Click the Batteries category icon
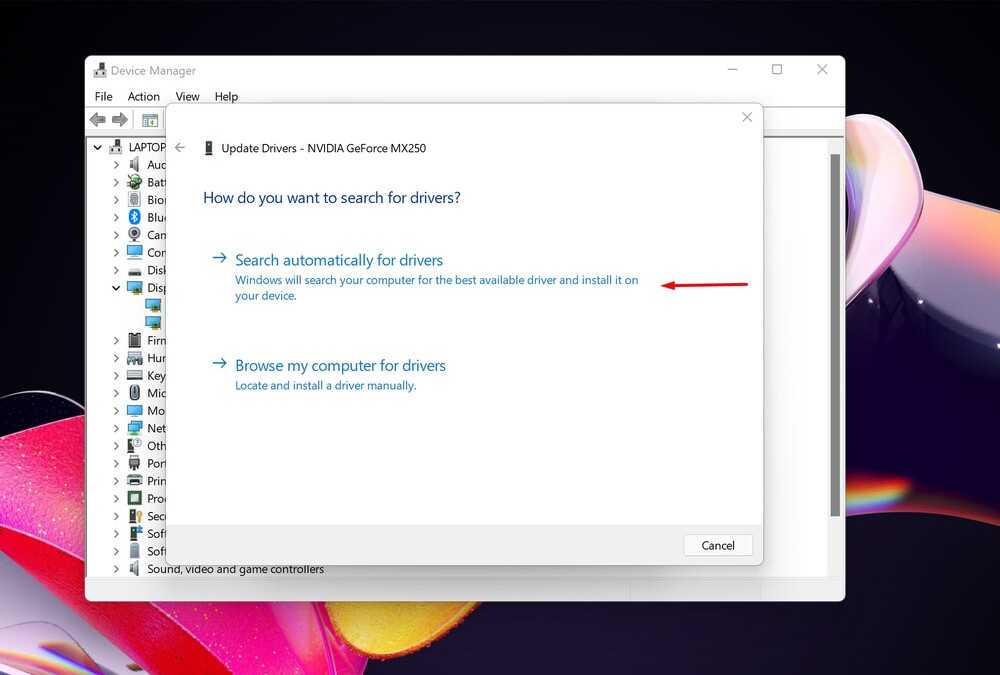 point(134,182)
